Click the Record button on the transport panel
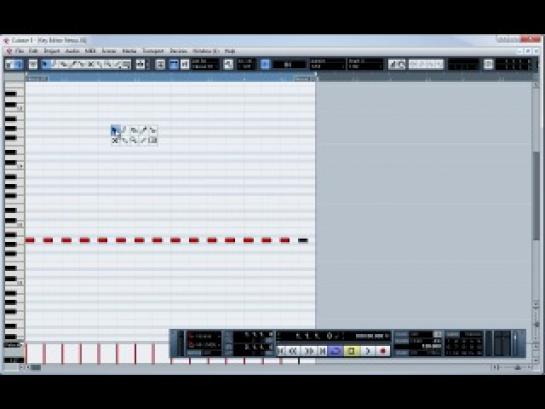Screen dimensions: 545x409 [x=383, y=351]
